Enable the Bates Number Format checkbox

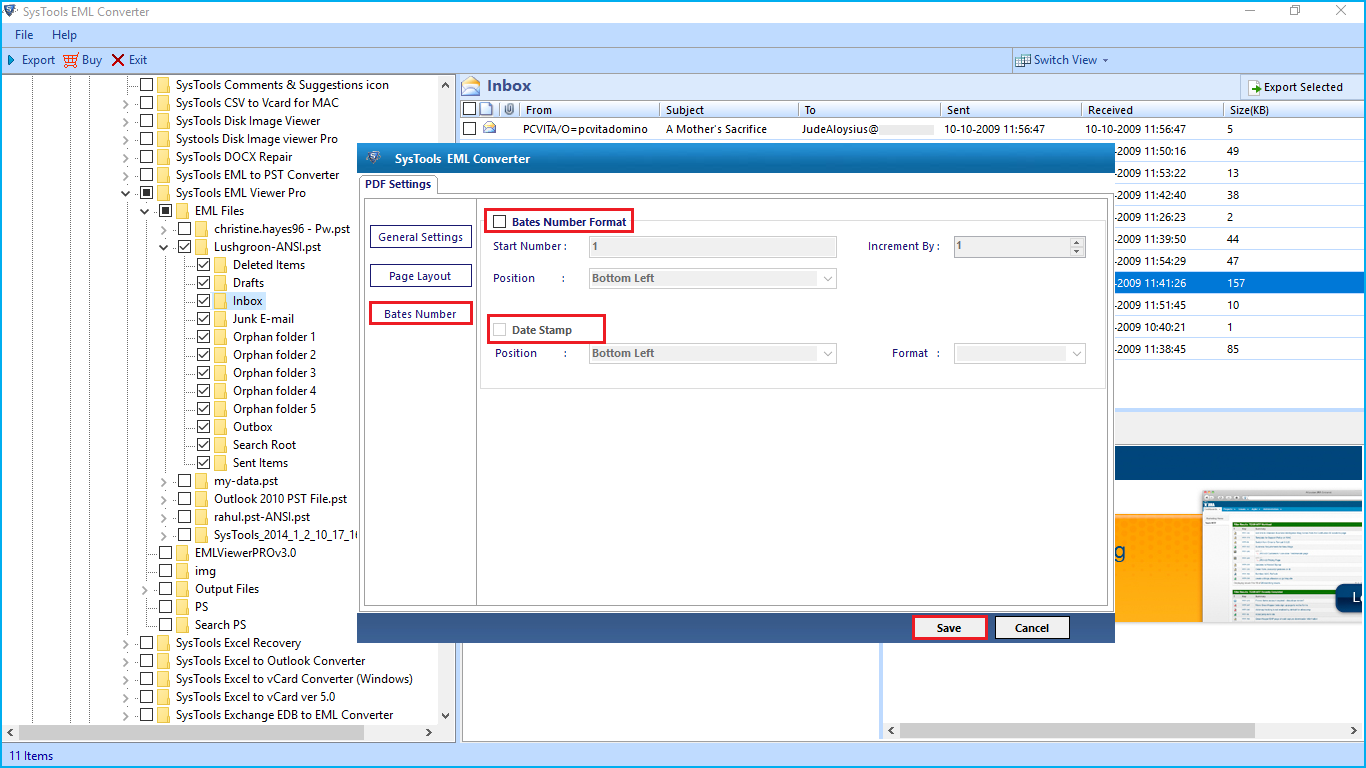click(500, 222)
